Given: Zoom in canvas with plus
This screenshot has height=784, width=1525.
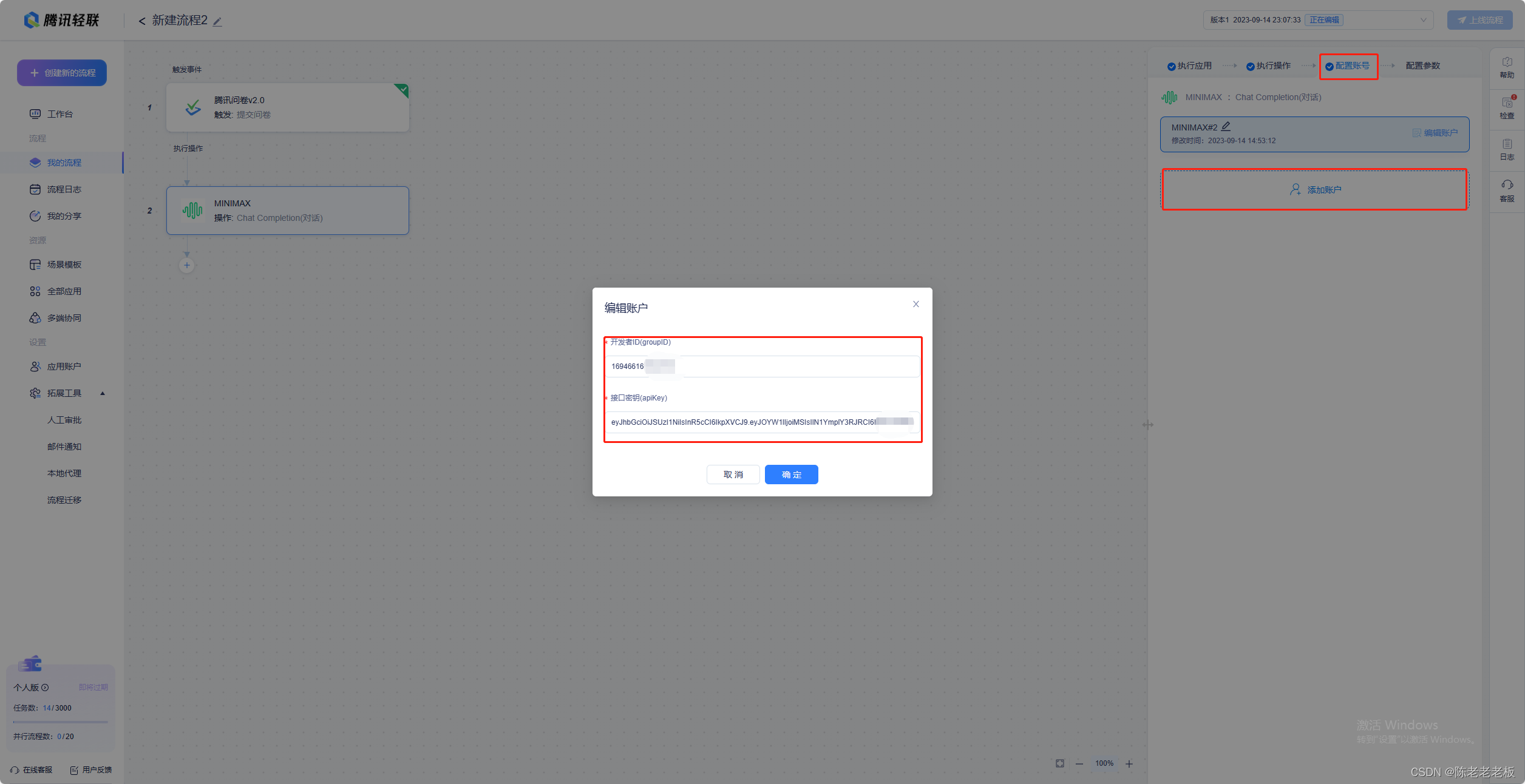Looking at the screenshot, I should pos(1129,764).
